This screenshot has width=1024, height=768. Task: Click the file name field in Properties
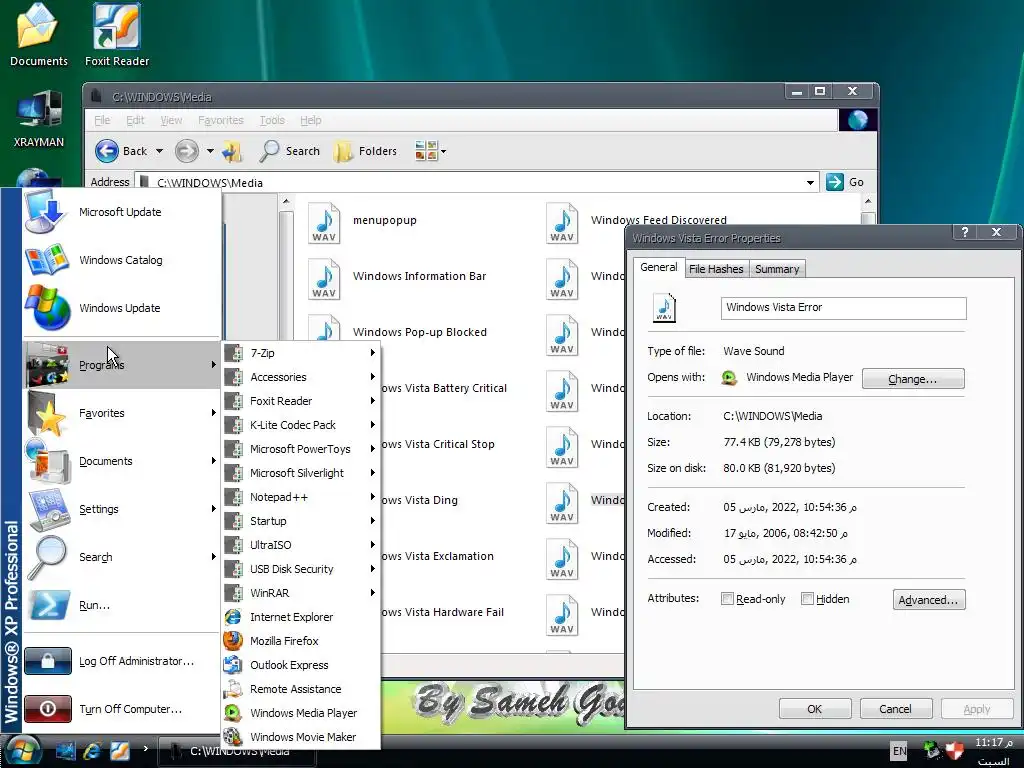pos(843,308)
